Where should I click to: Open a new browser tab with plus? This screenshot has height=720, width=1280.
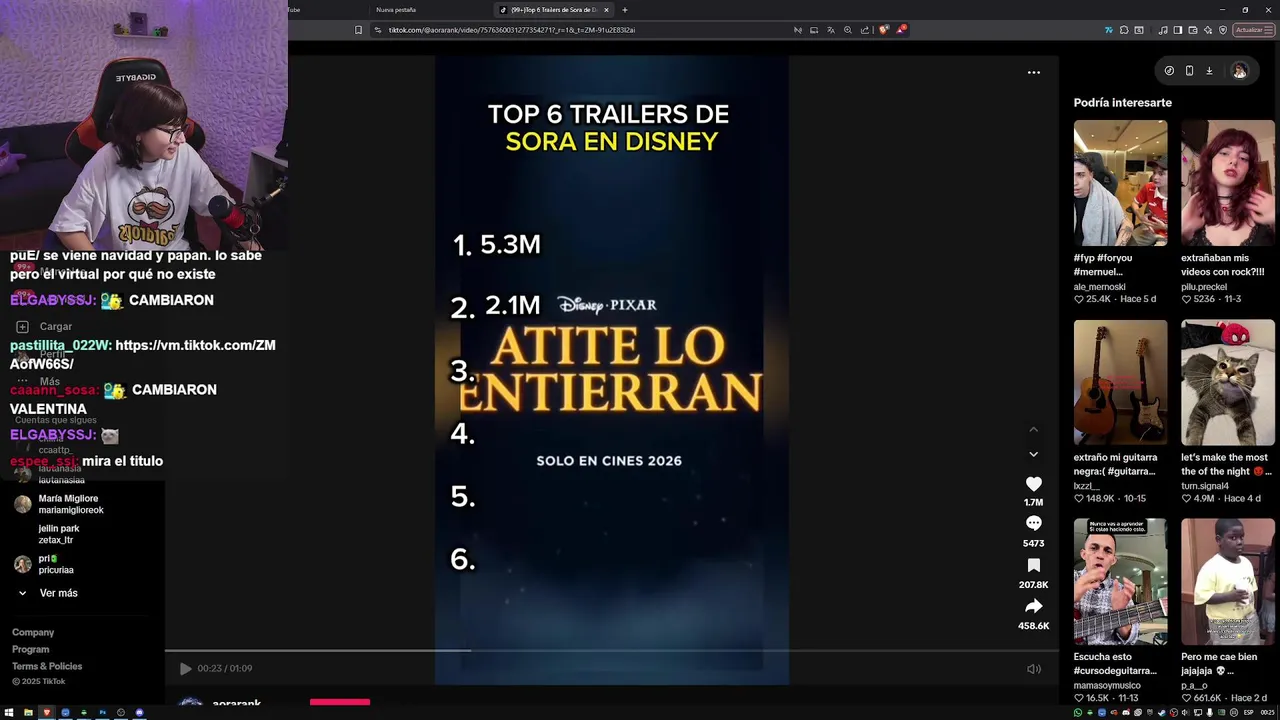pyautogui.click(x=625, y=10)
